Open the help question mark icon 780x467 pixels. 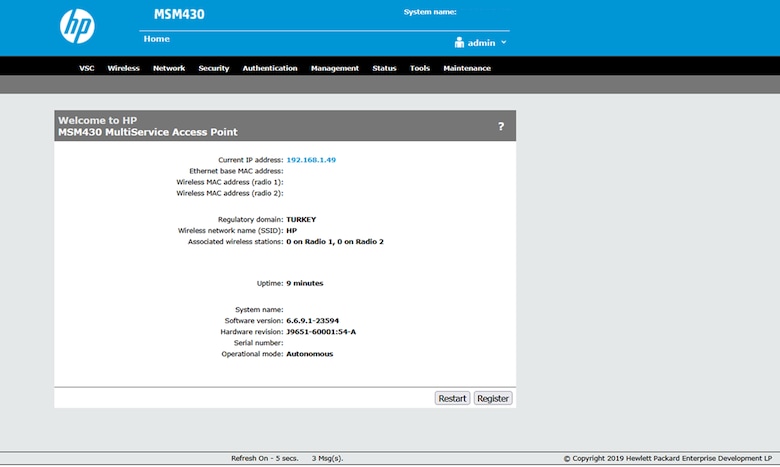coord(501,126)
